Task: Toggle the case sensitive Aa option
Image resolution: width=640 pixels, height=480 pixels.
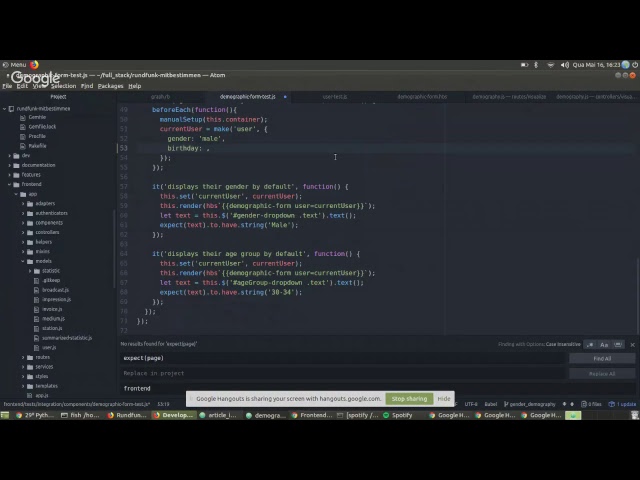Action: click(604, 345)
